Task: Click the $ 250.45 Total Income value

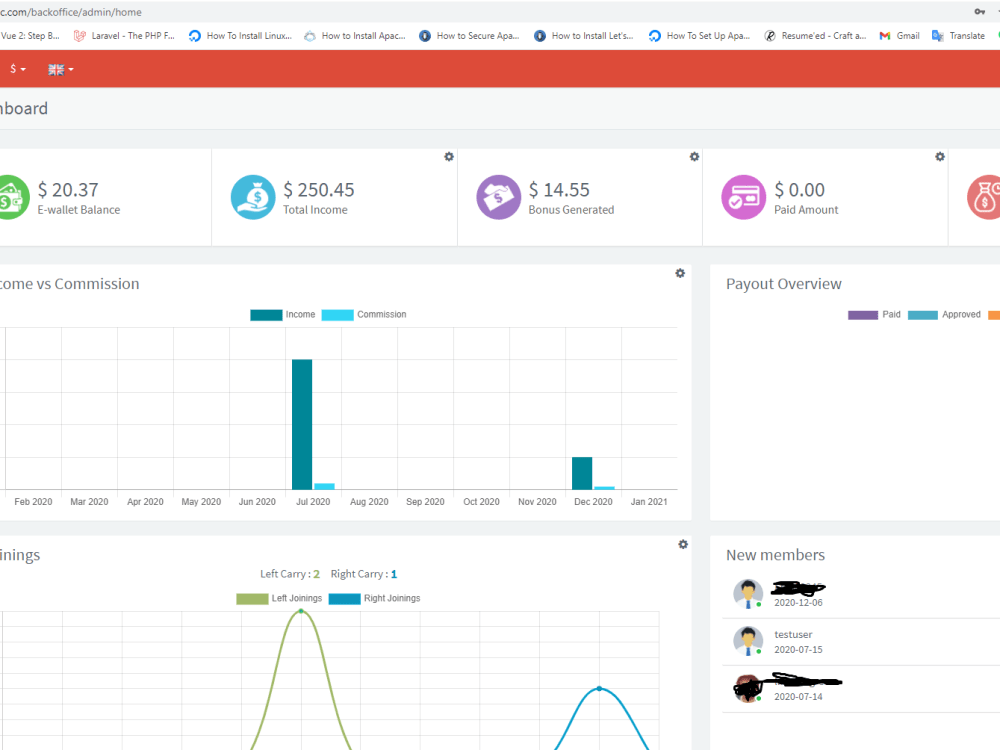Action: tap(319, 189)
